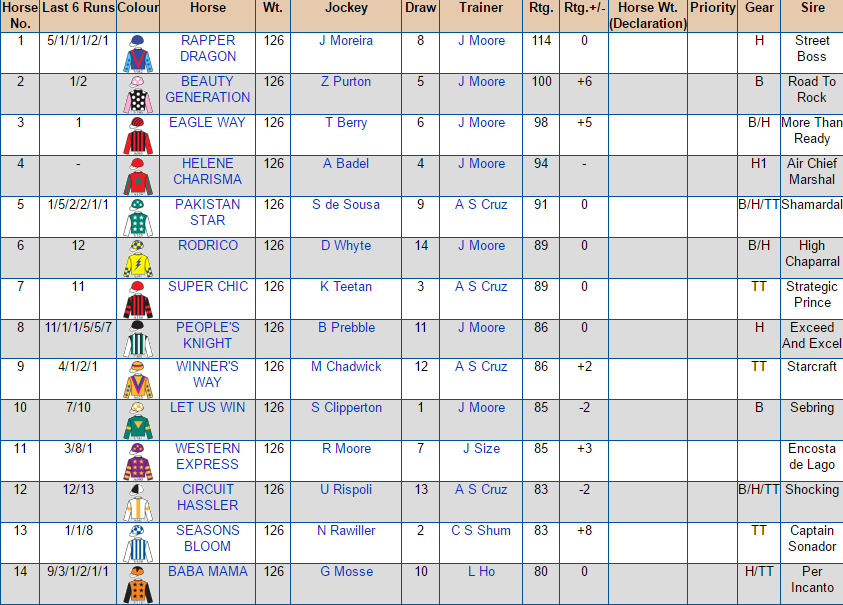View jockey T Berry's profile
The height and width of the screenshot is (605, 843).
tap(346, 123)
